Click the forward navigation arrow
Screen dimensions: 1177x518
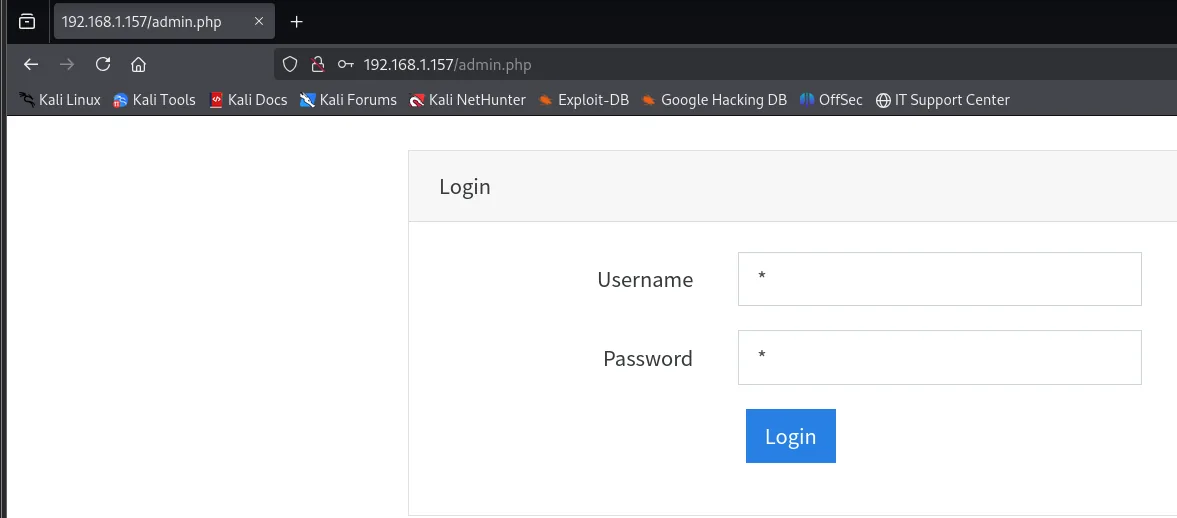pyautogui.click(x=67, y=65)
